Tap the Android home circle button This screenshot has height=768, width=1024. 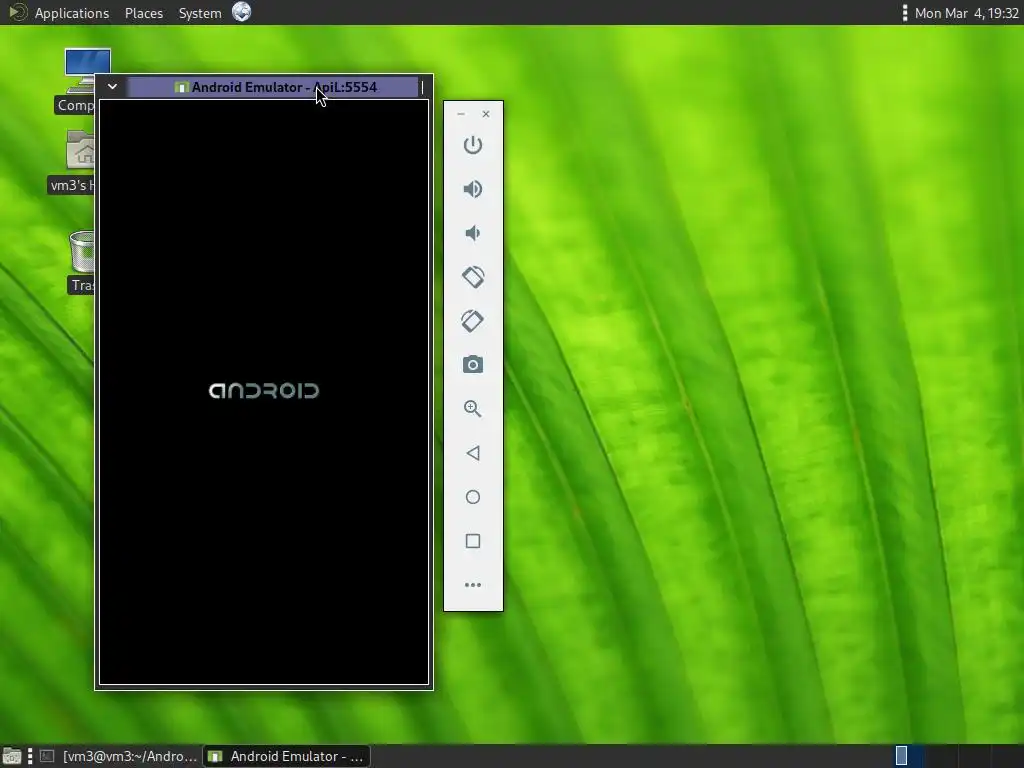click(x=473, y=497)
